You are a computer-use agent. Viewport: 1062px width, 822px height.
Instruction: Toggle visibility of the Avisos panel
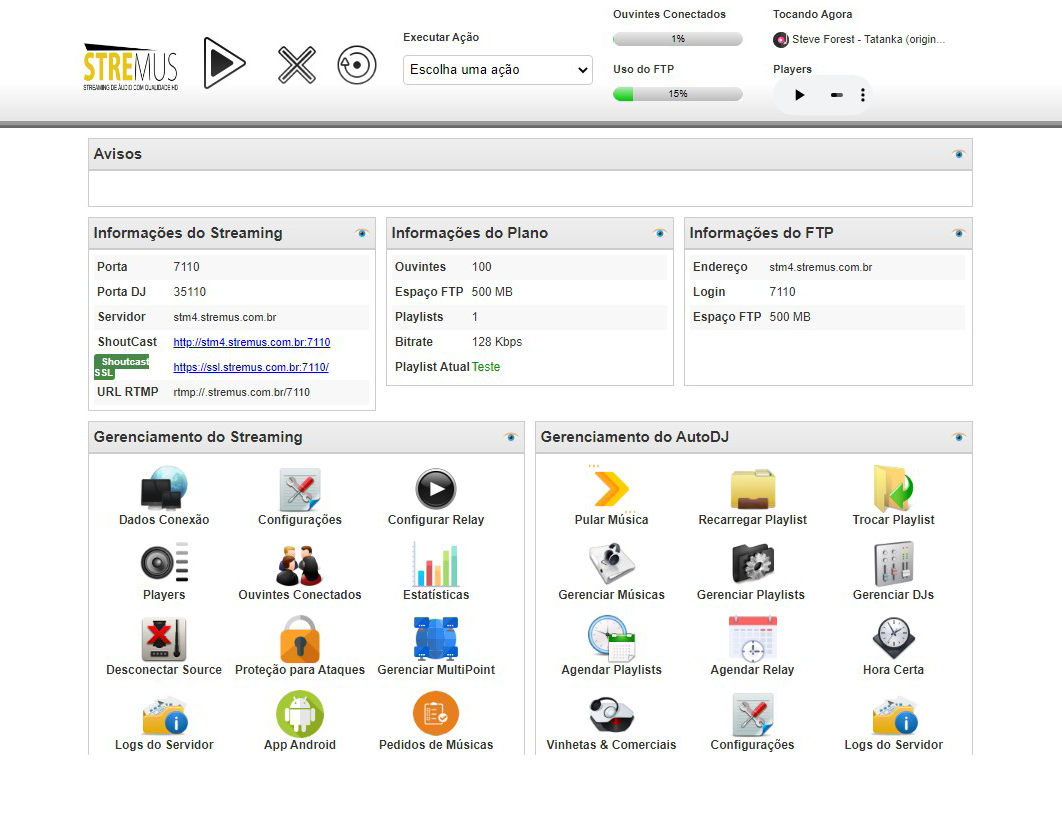958,154
